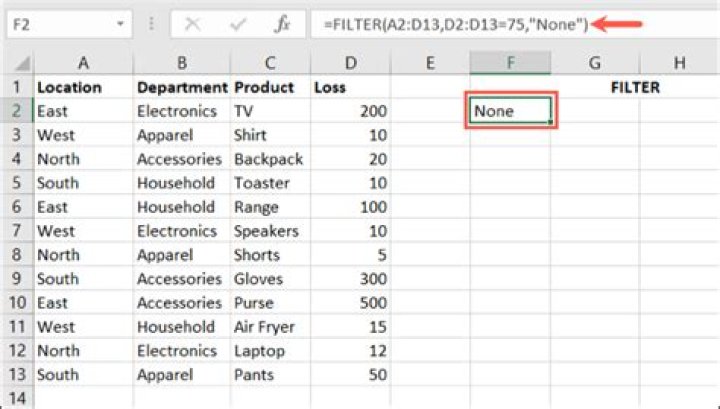Select column D header

point(350,63)
